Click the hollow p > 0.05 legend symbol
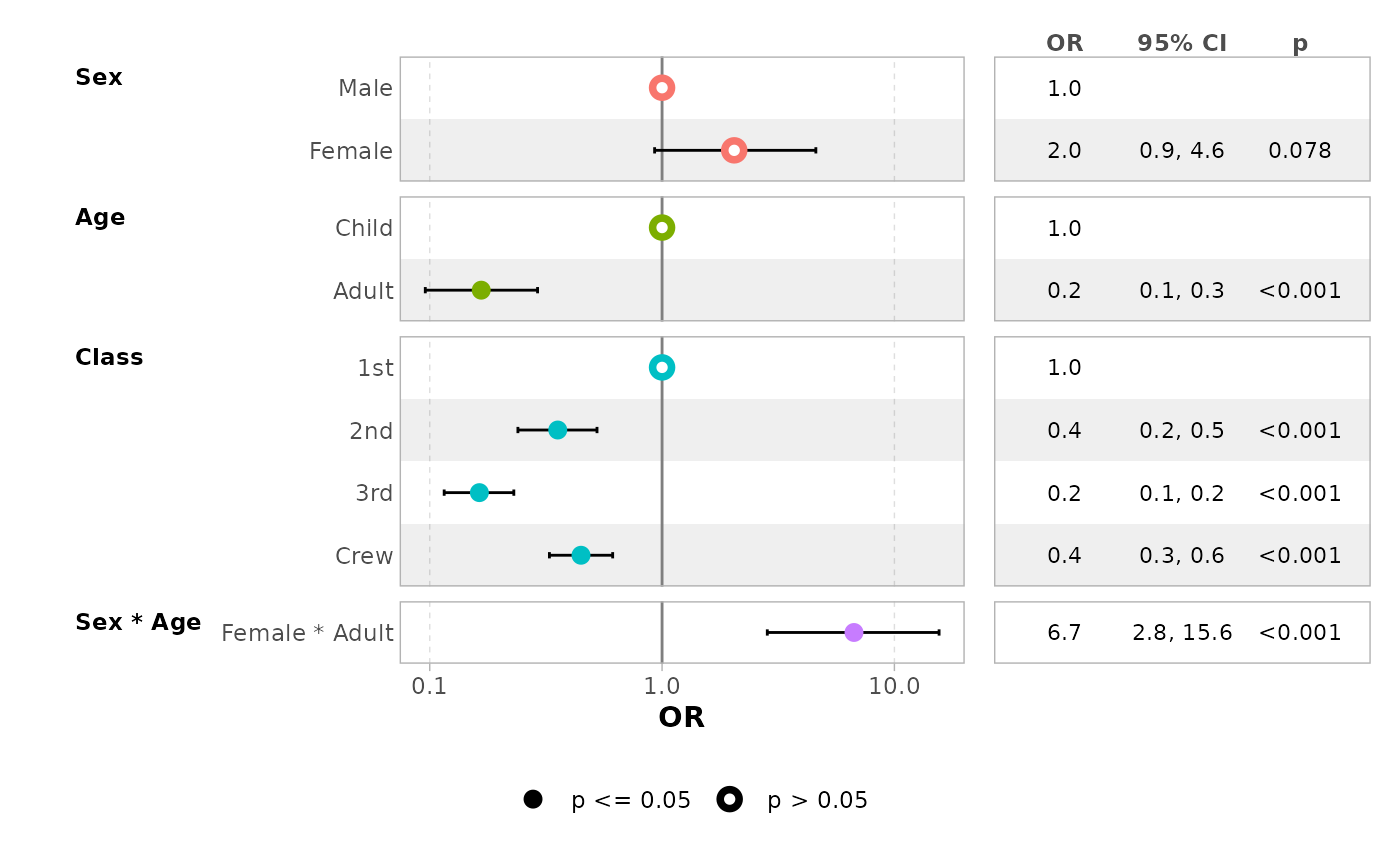This screenshot has width=1400, height=866. point(730,799)
